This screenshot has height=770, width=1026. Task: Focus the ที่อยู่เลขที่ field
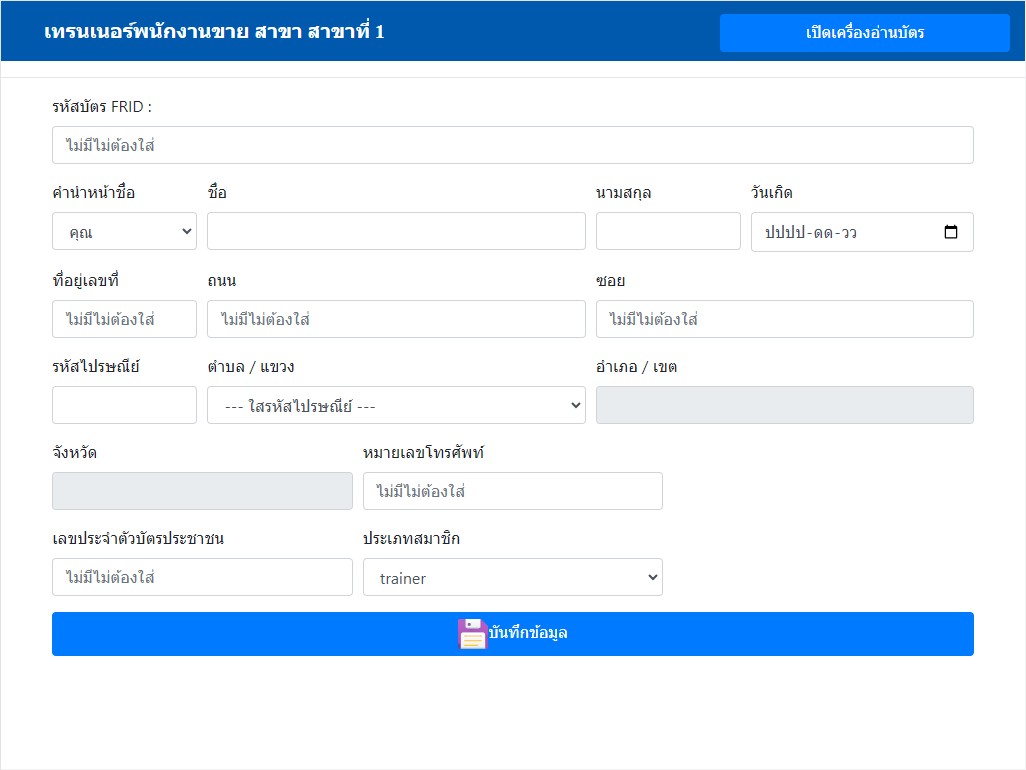(124, 319)
